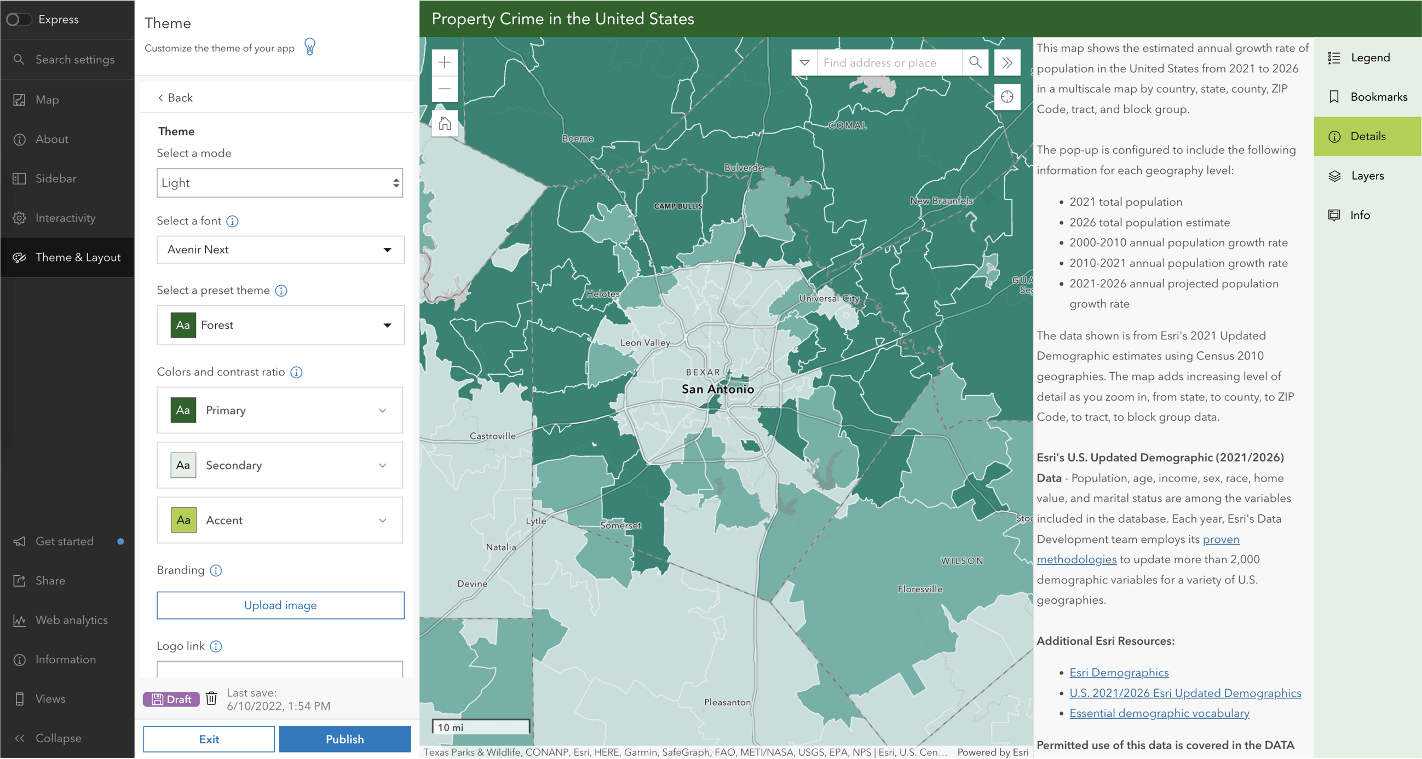1422x759 pixels.
Task: Open U.S. 2021/2026 Esri Updated Demographics link
Action: [x=1185, y=693]
